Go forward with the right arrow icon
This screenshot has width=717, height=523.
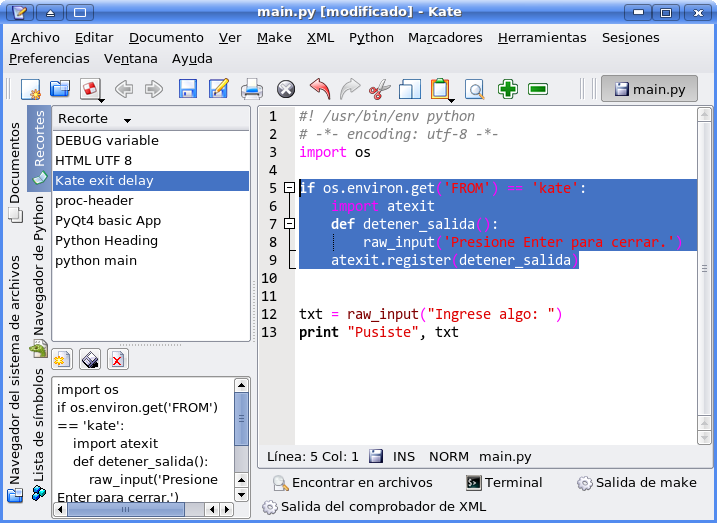click(154, 89)
